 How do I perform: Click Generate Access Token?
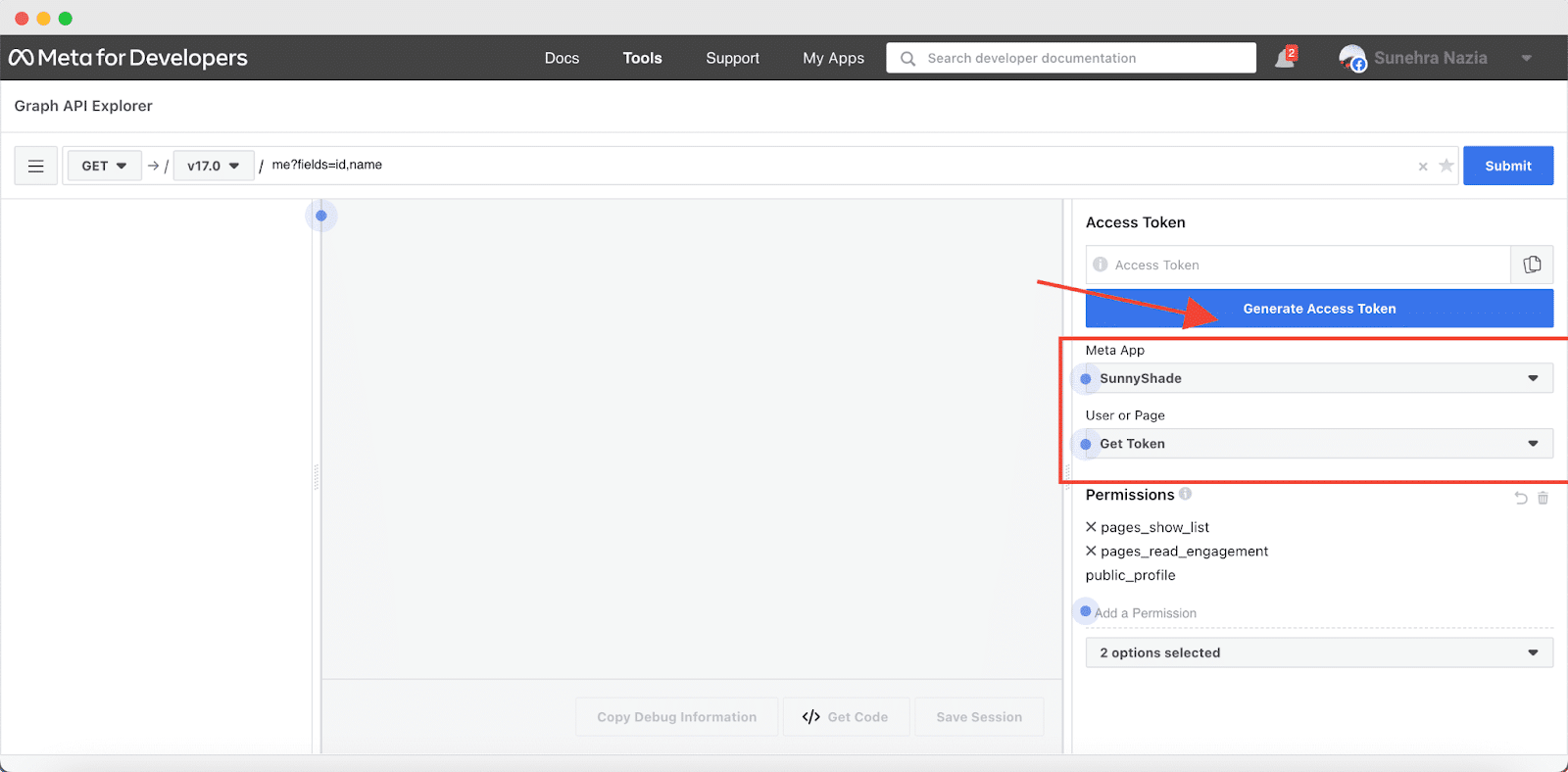click(x=1319, y=309)
